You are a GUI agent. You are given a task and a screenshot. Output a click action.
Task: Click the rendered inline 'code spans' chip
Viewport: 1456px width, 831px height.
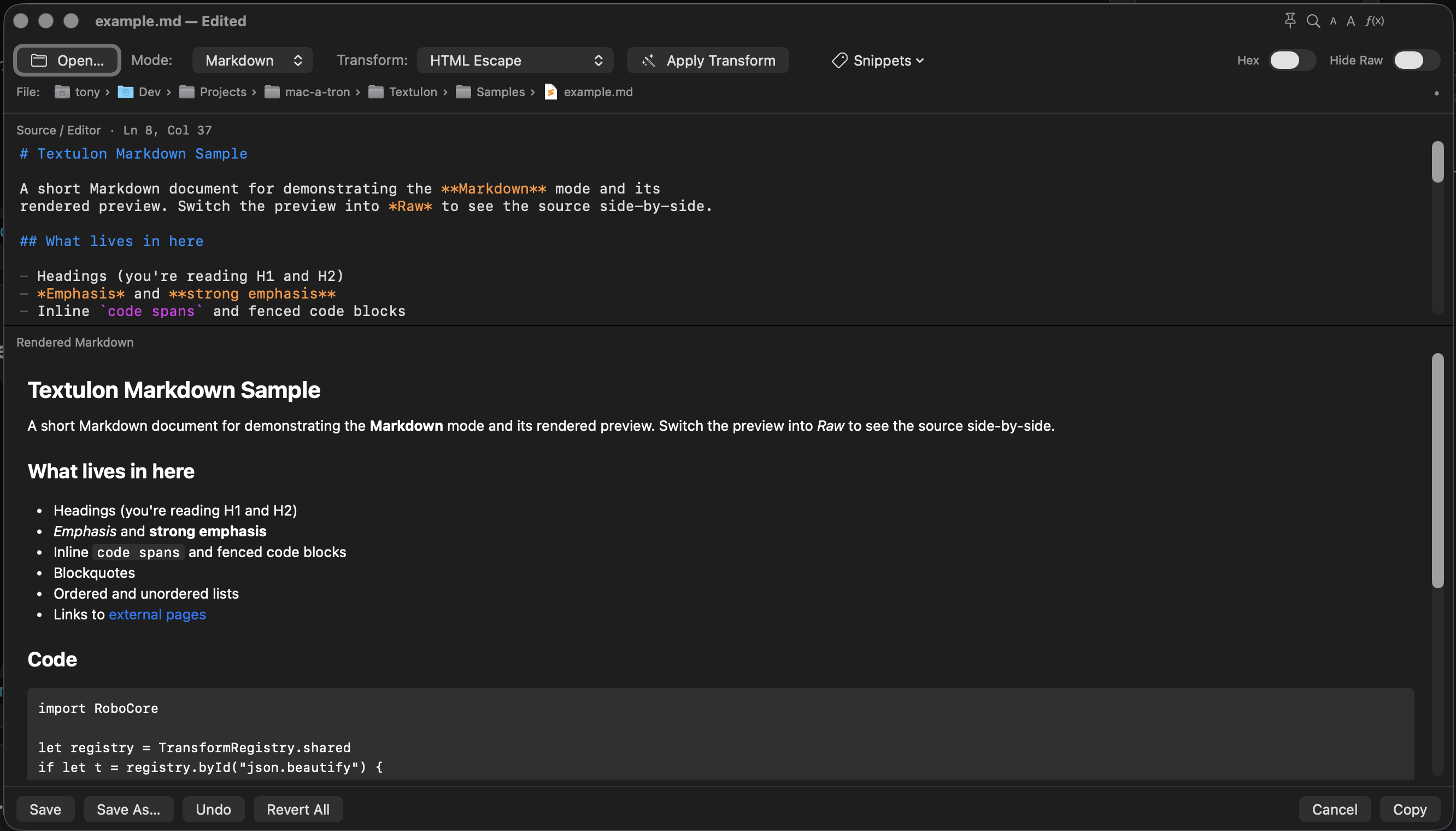tap(138, 553)
